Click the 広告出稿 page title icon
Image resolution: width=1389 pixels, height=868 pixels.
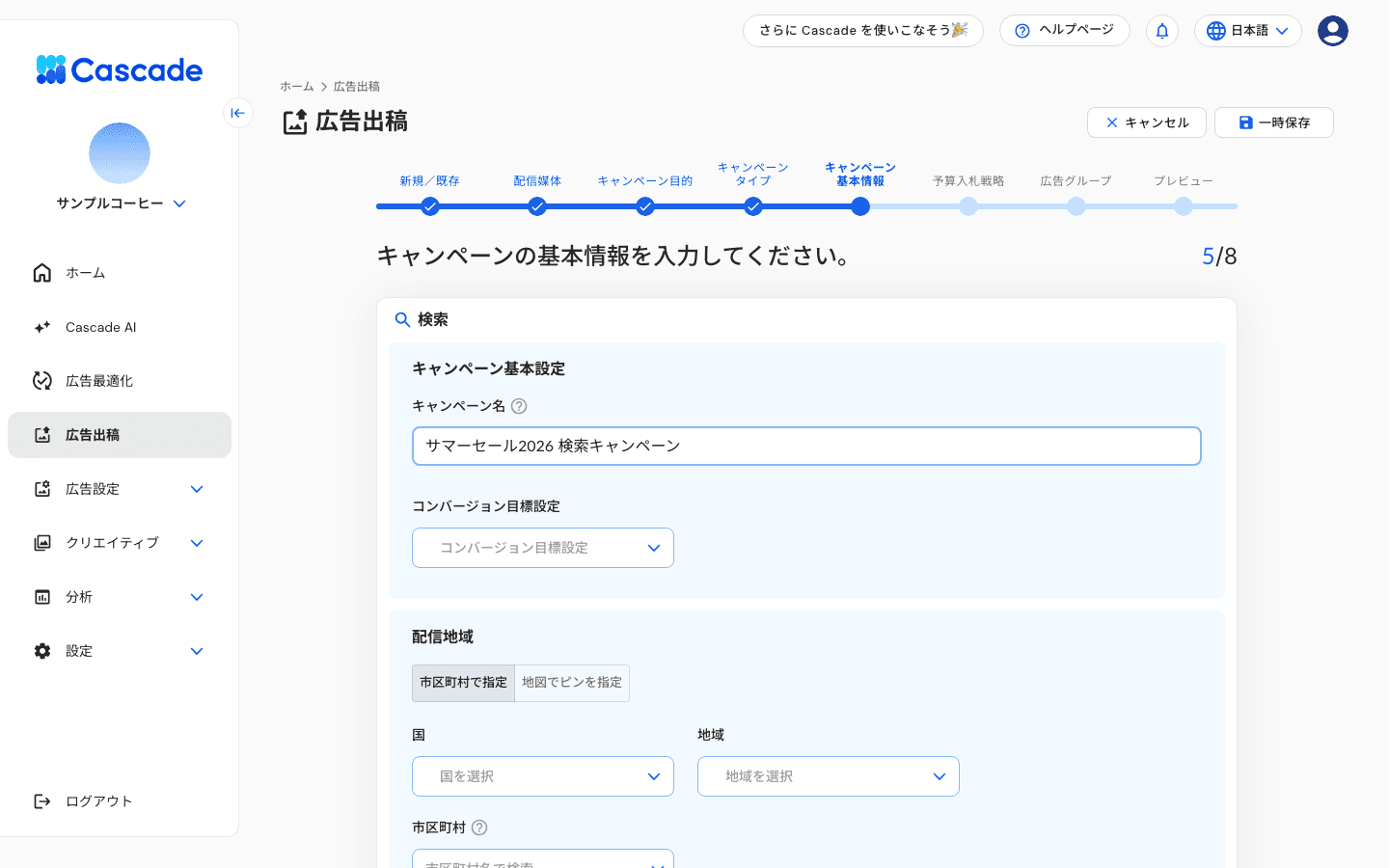pyautogui.click(x=295, y=122)
